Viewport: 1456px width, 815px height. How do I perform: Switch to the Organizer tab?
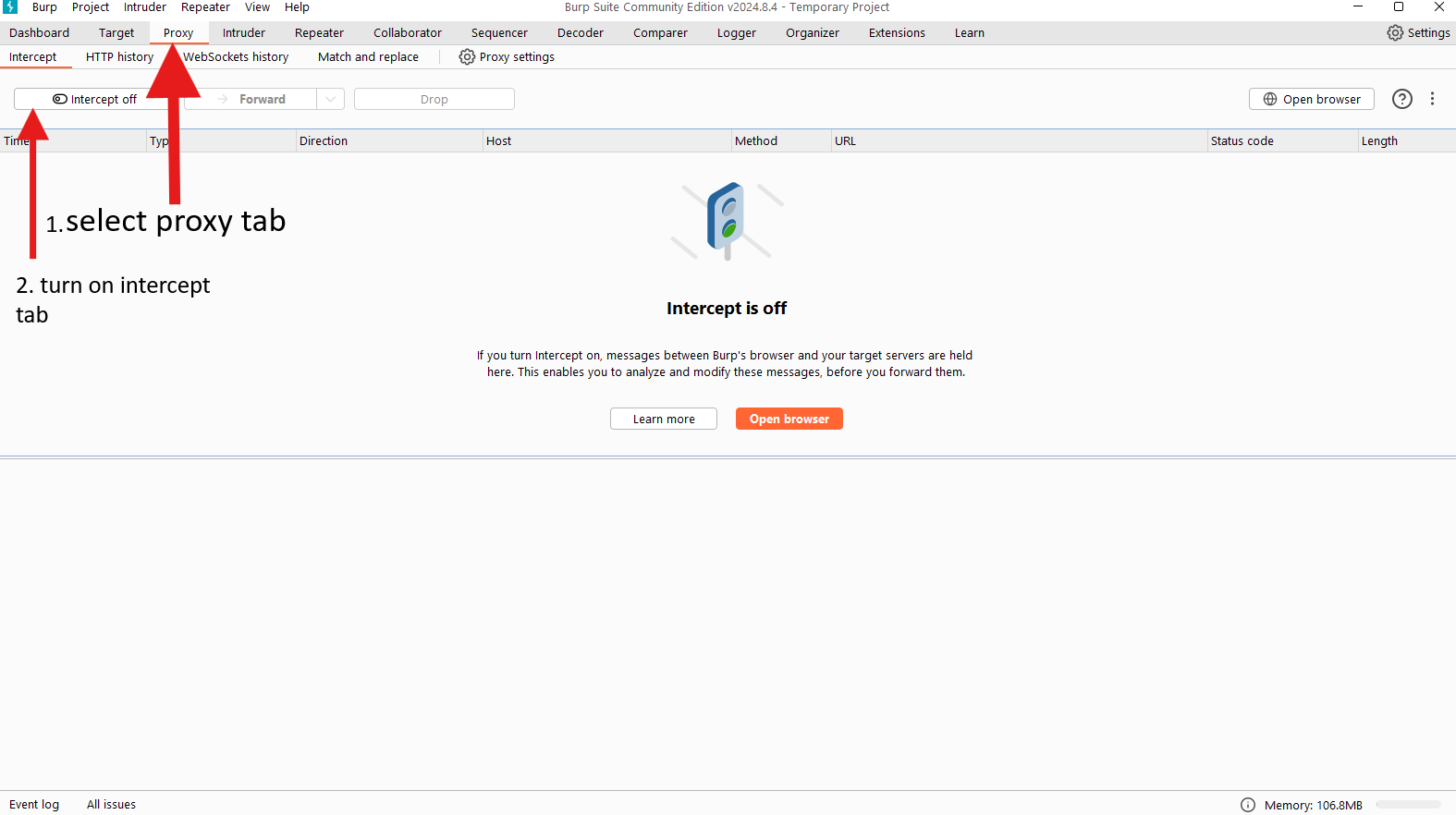tap(813, 32)
